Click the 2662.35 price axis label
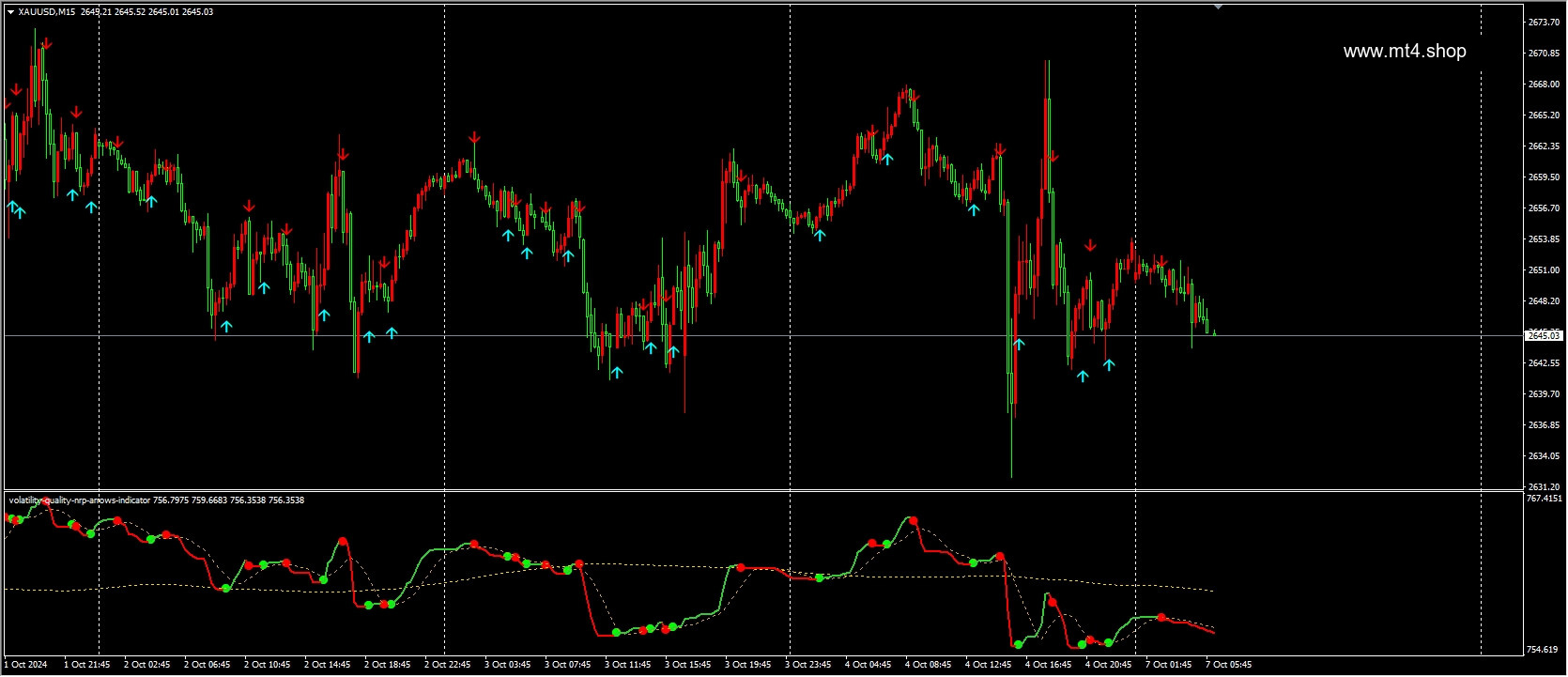Image resolution: width=1568 pixels, height=677 pixels. coord(1544,146)
